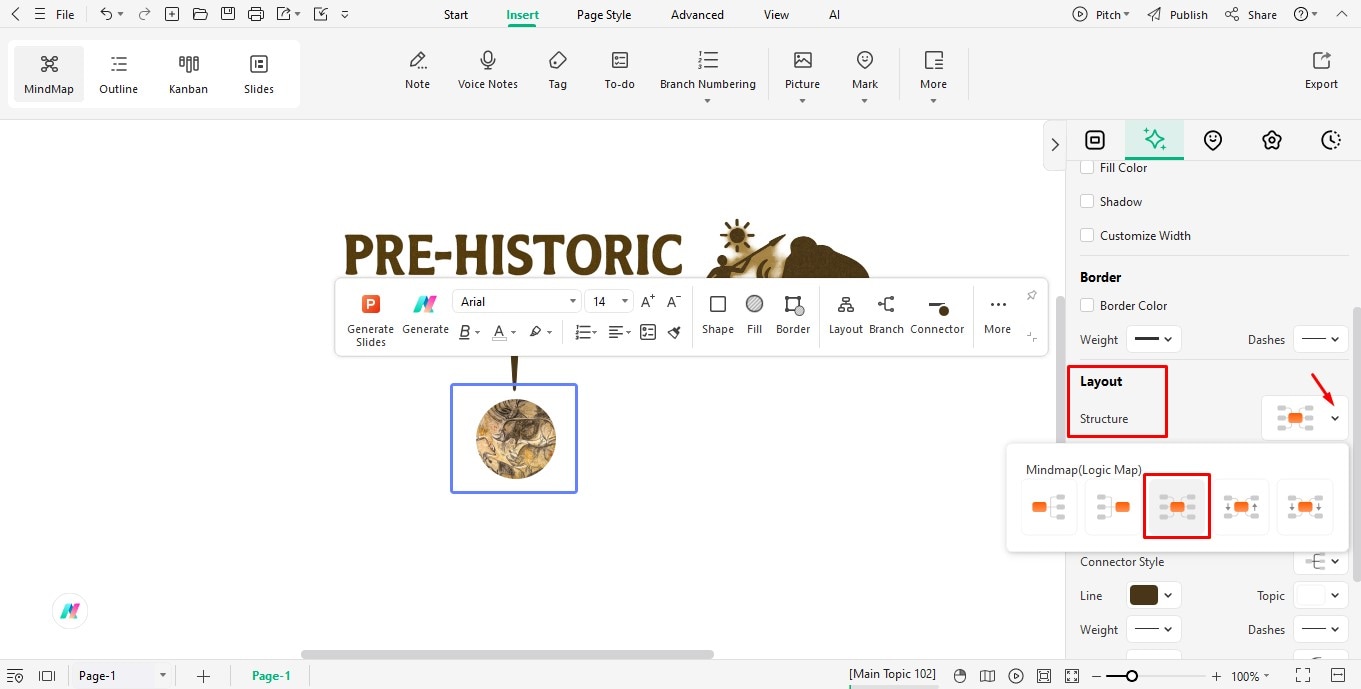Click the format painter brush icon
The width and height of the screenshot is (1361, 689).
pos(674,332)
